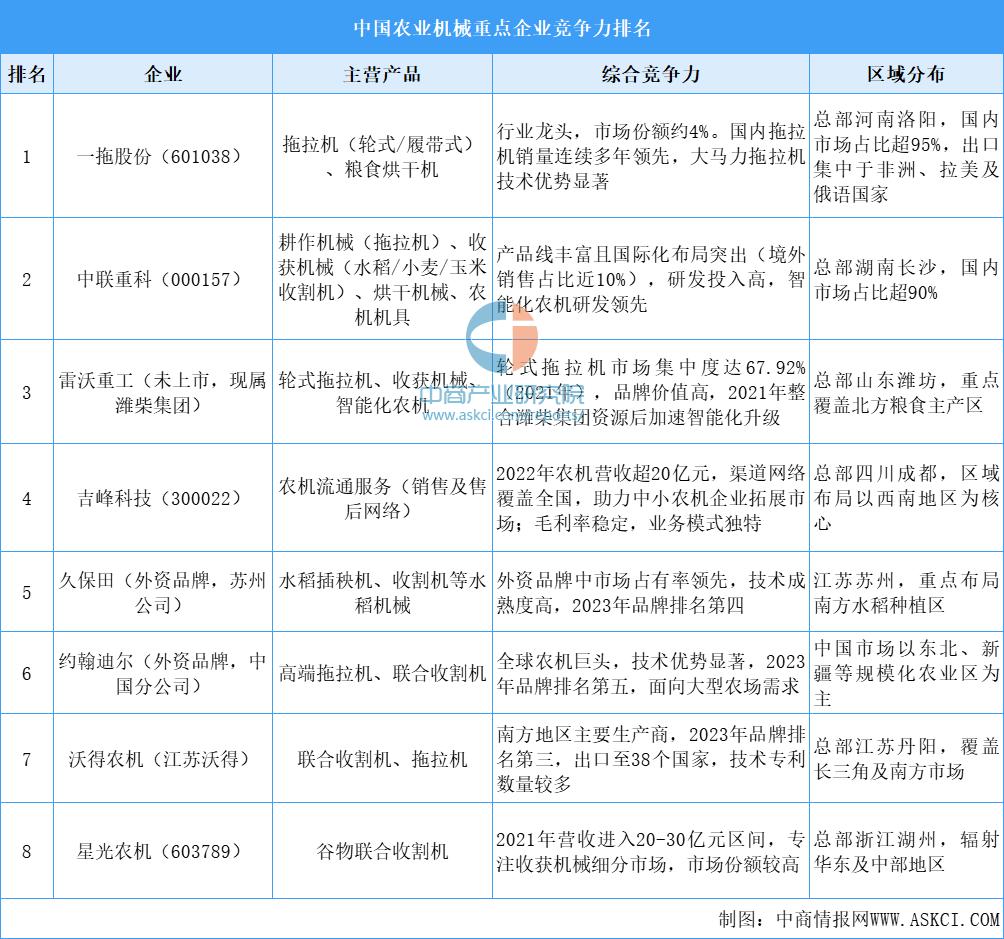Click the credit 制图：中商情报网WWW.ASKCI.COM
1004x939 pixels.
tap(859, 919)
